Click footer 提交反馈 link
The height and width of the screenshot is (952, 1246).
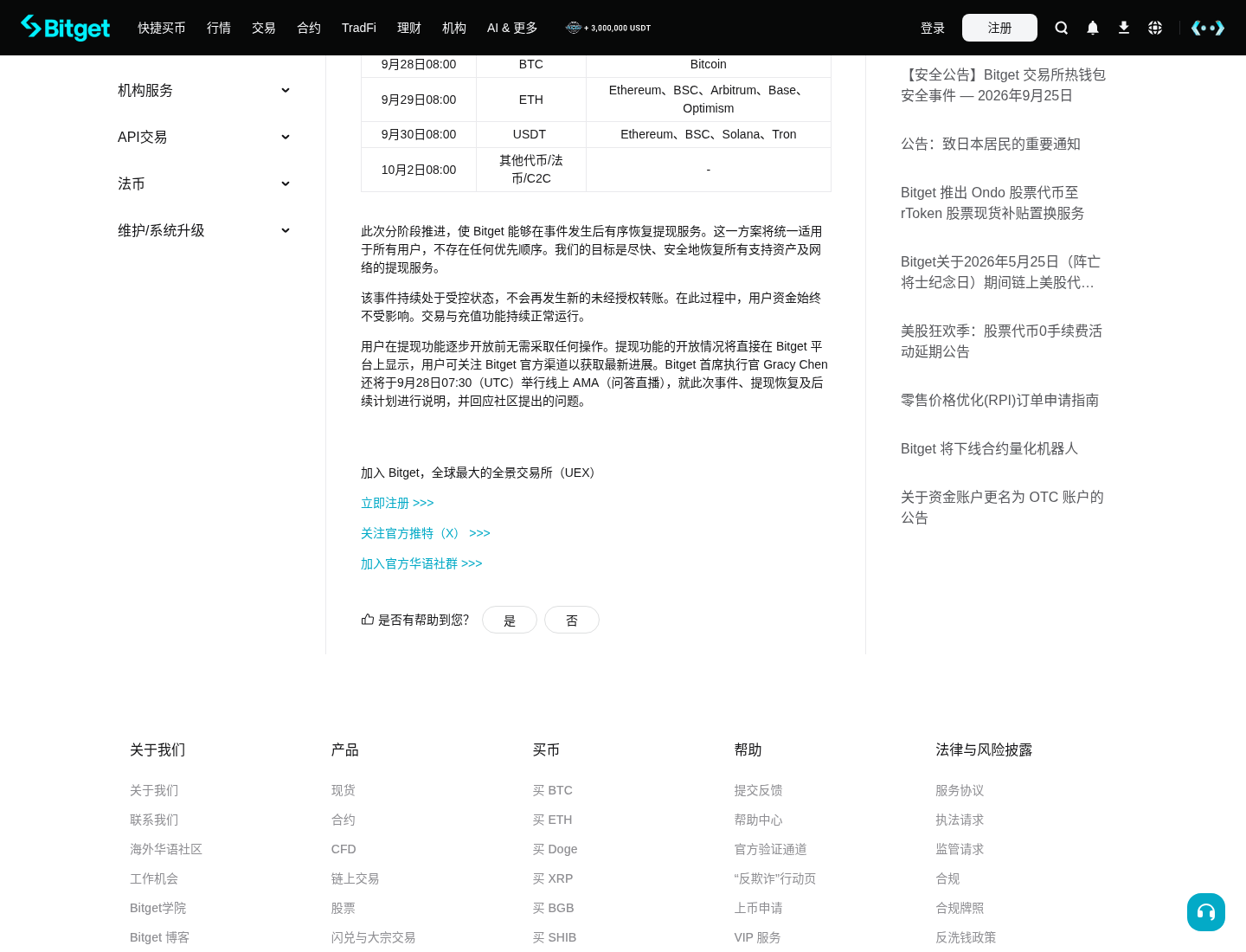[759, 790]
